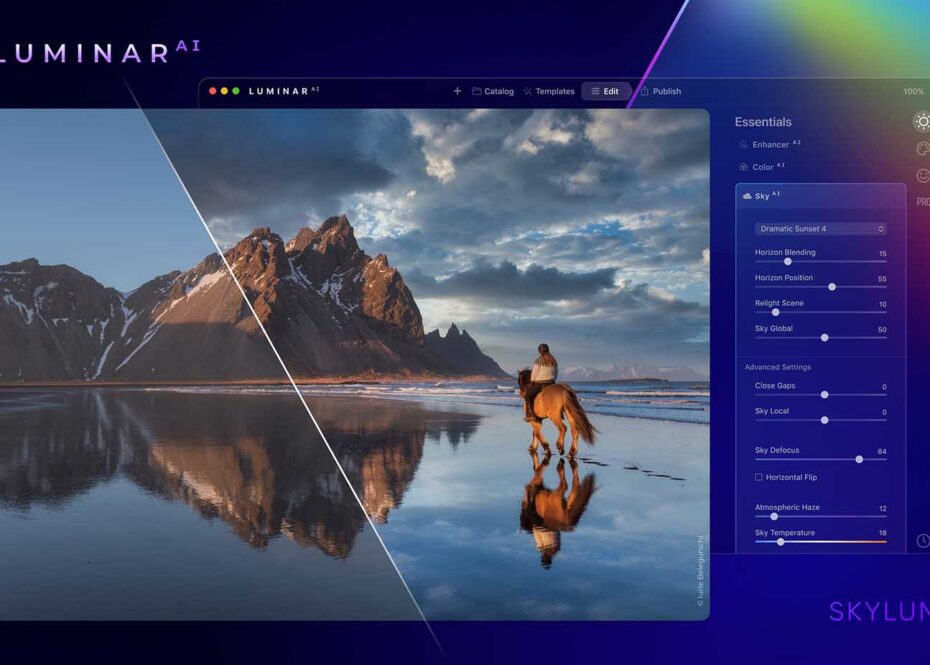This screenshot has width=930, height=665.
Task: Click the Sky Global slider
Action: click(x=821, y=338)
